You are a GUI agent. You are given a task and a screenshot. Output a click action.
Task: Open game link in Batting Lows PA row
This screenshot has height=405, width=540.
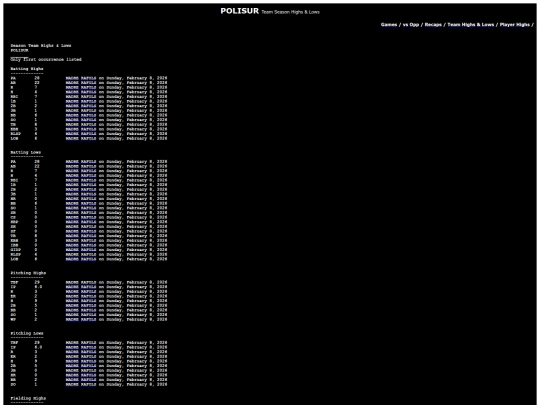(81, 162)
